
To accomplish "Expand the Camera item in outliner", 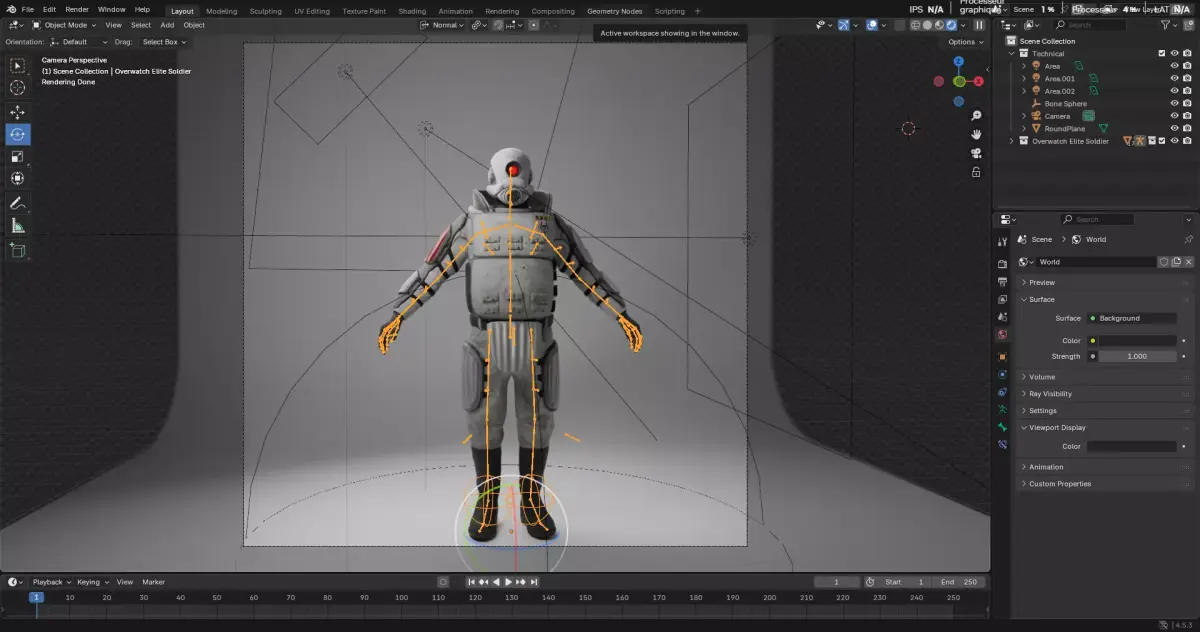I will (1023, 116).
